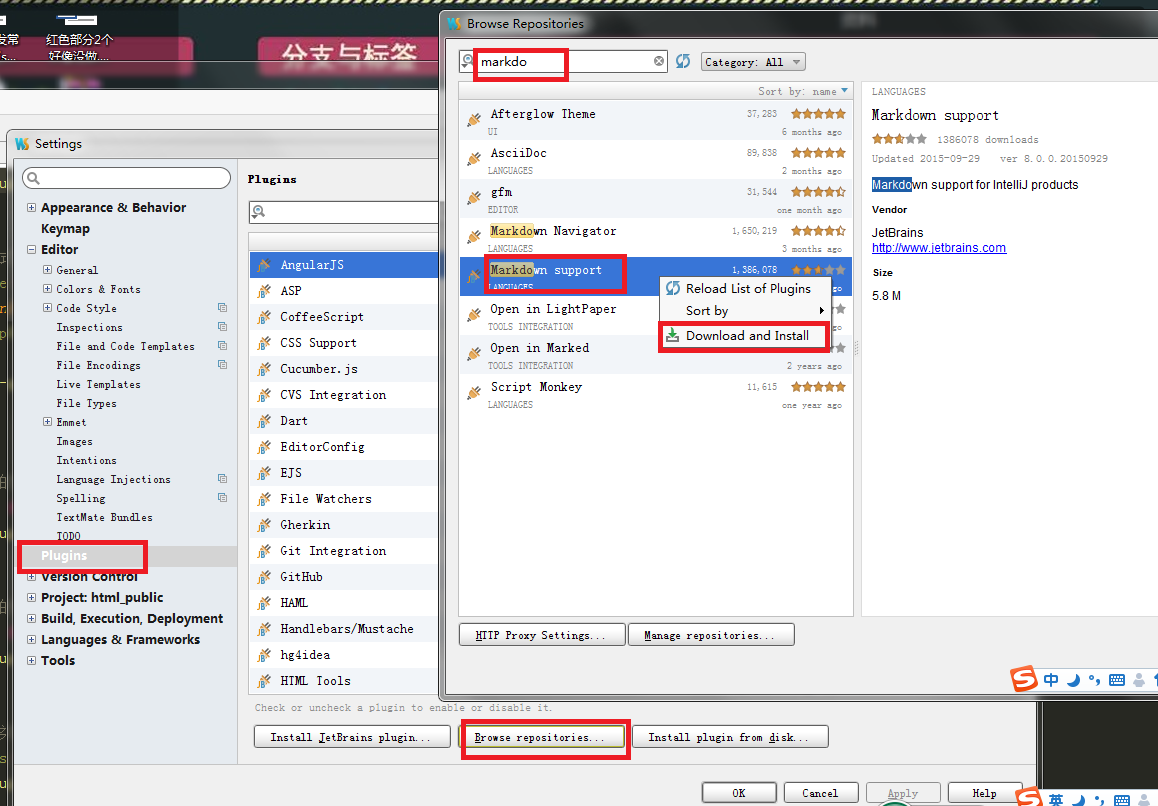Open the jetbrains.com vendor link

click(938, 247)
